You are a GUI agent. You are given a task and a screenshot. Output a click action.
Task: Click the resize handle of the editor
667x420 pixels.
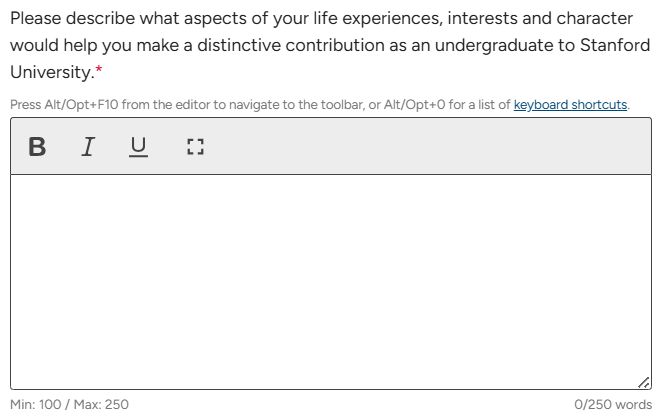coord(644,383)
